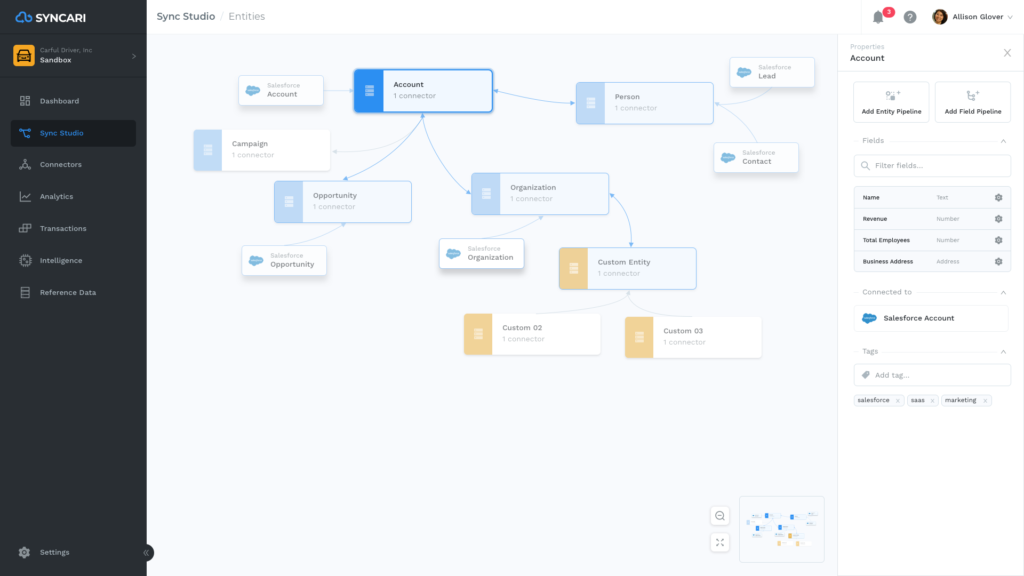Open the Connectors page
The width and height of the screenshot is (1024, 576).
tap(73, 165)
